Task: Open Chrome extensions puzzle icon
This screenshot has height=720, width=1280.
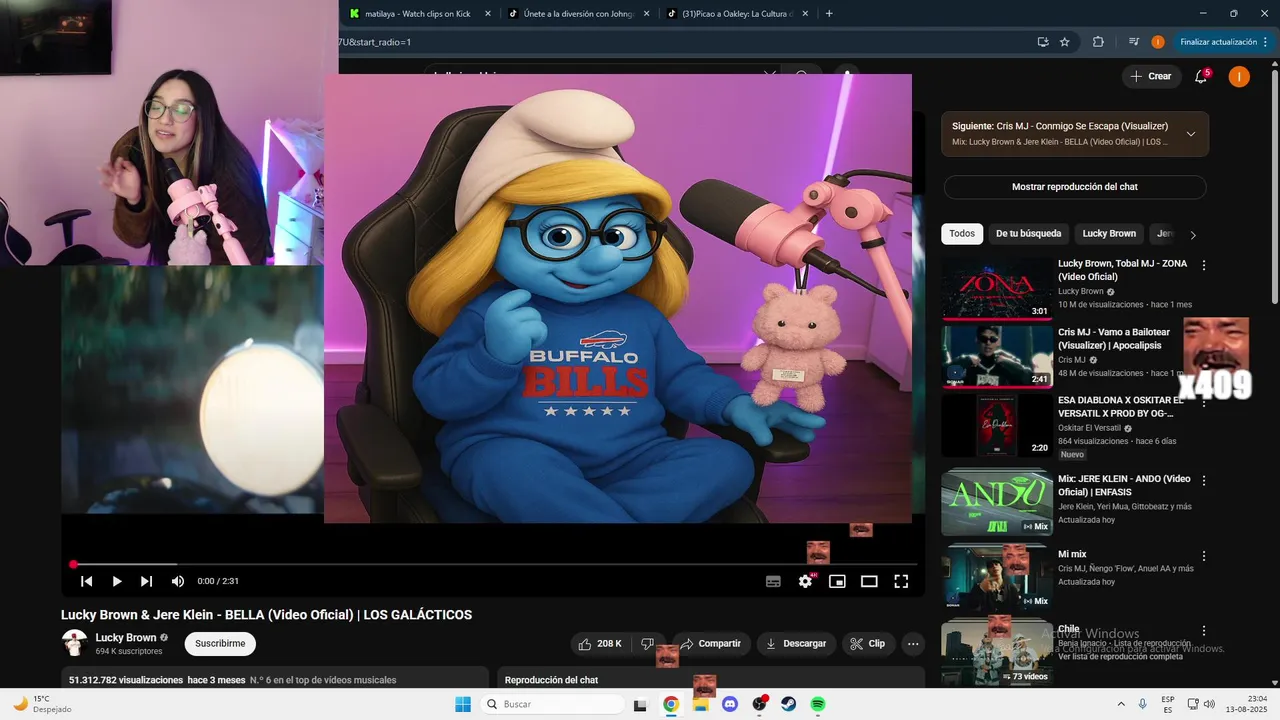Action: coord(1098,42)
